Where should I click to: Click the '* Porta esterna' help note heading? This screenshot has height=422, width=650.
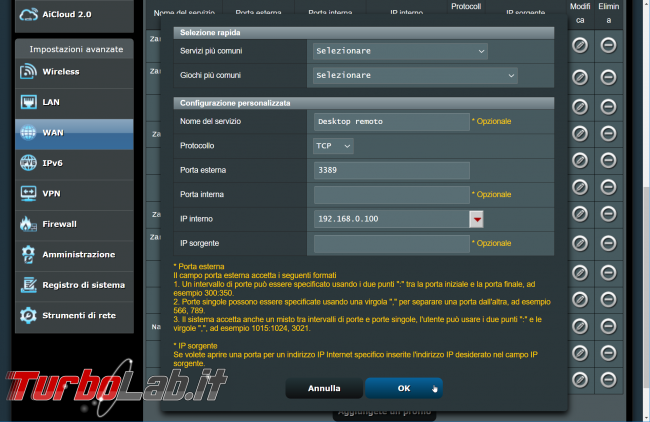pos(199,267)
